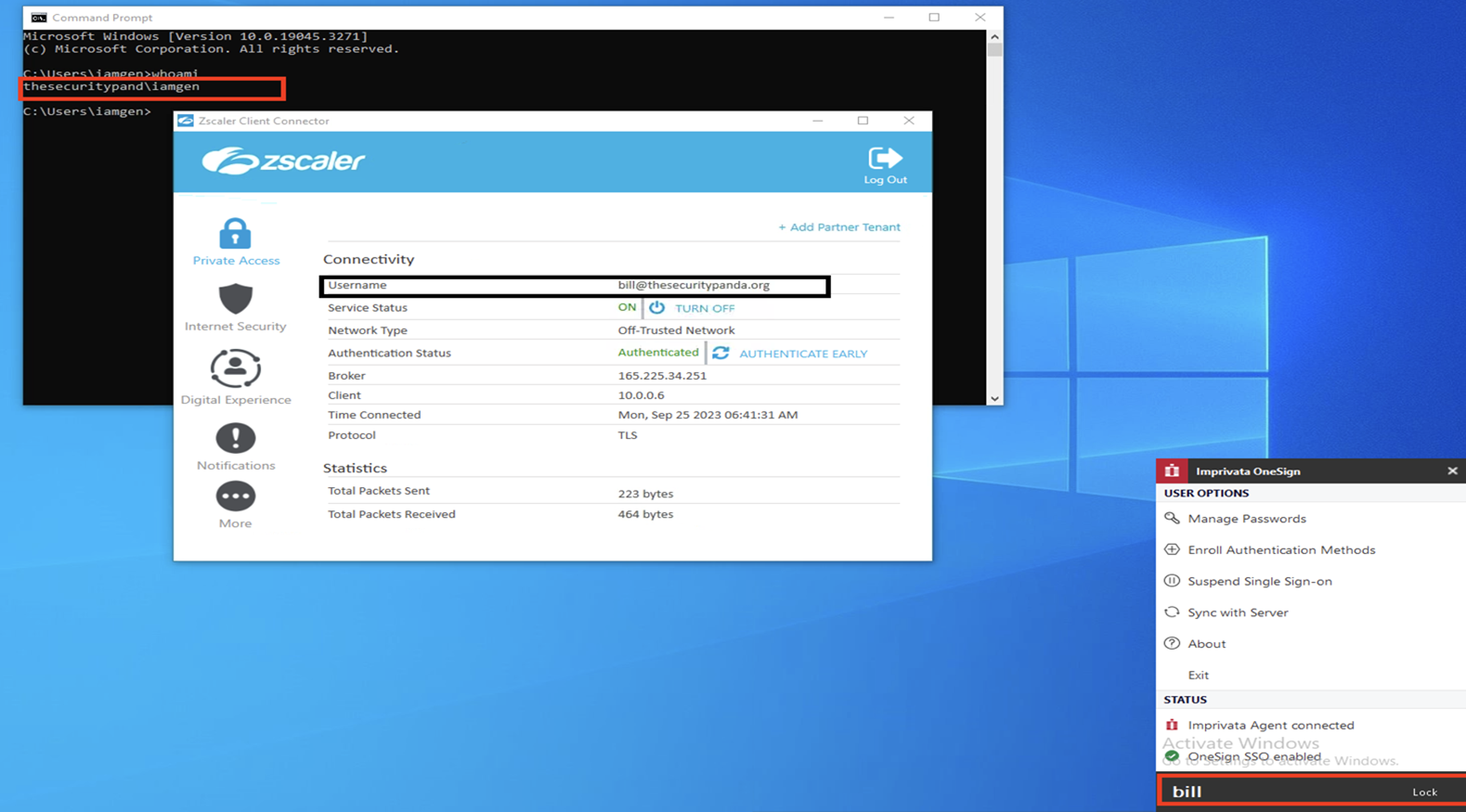Click the Broker IP 165.225.34.251
The width and height of the screenshot is (1466, 812).
662,376
